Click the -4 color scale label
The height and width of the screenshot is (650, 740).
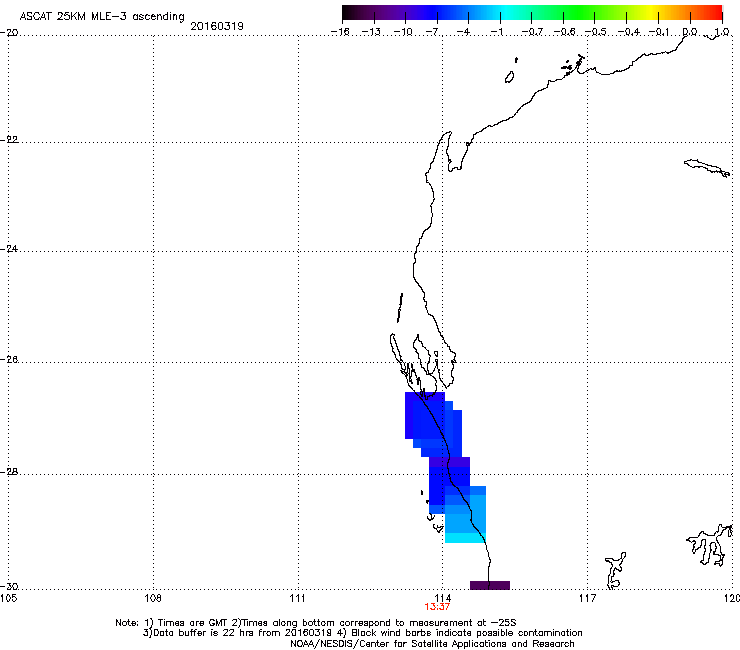pos(463,32)
